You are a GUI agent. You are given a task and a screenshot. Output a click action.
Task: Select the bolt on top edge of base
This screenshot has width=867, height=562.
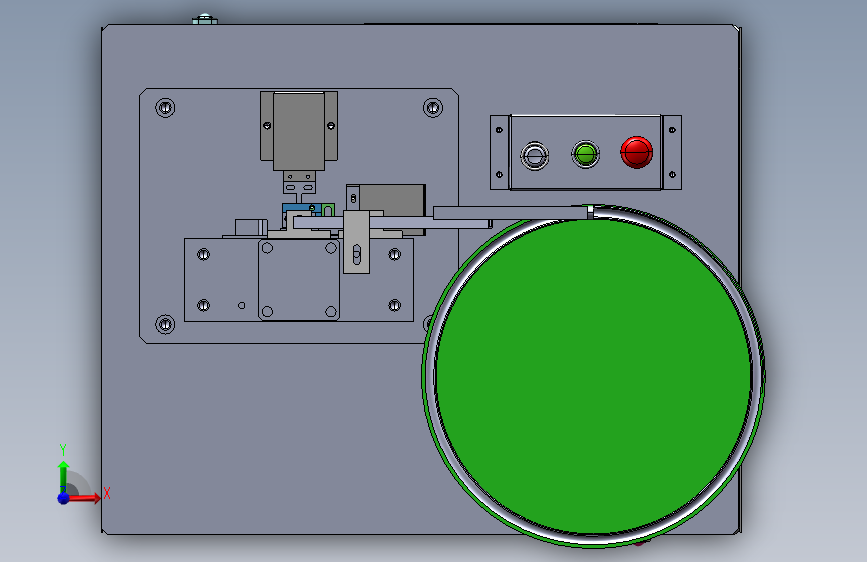click(x=205, y=19)
